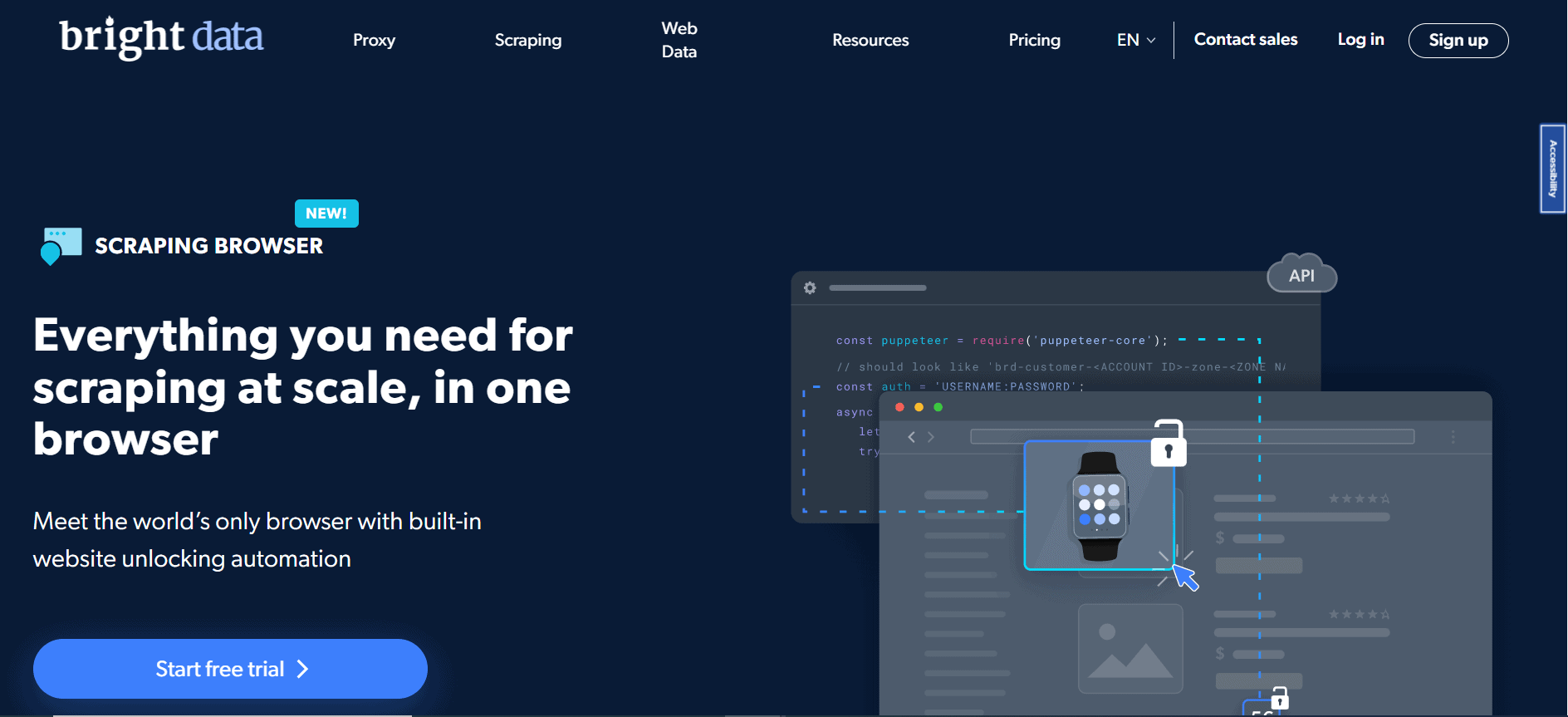1568x717 pixels.
Task: Open the Resources menu
Action: pyautogui.click(x=870, y=40)
